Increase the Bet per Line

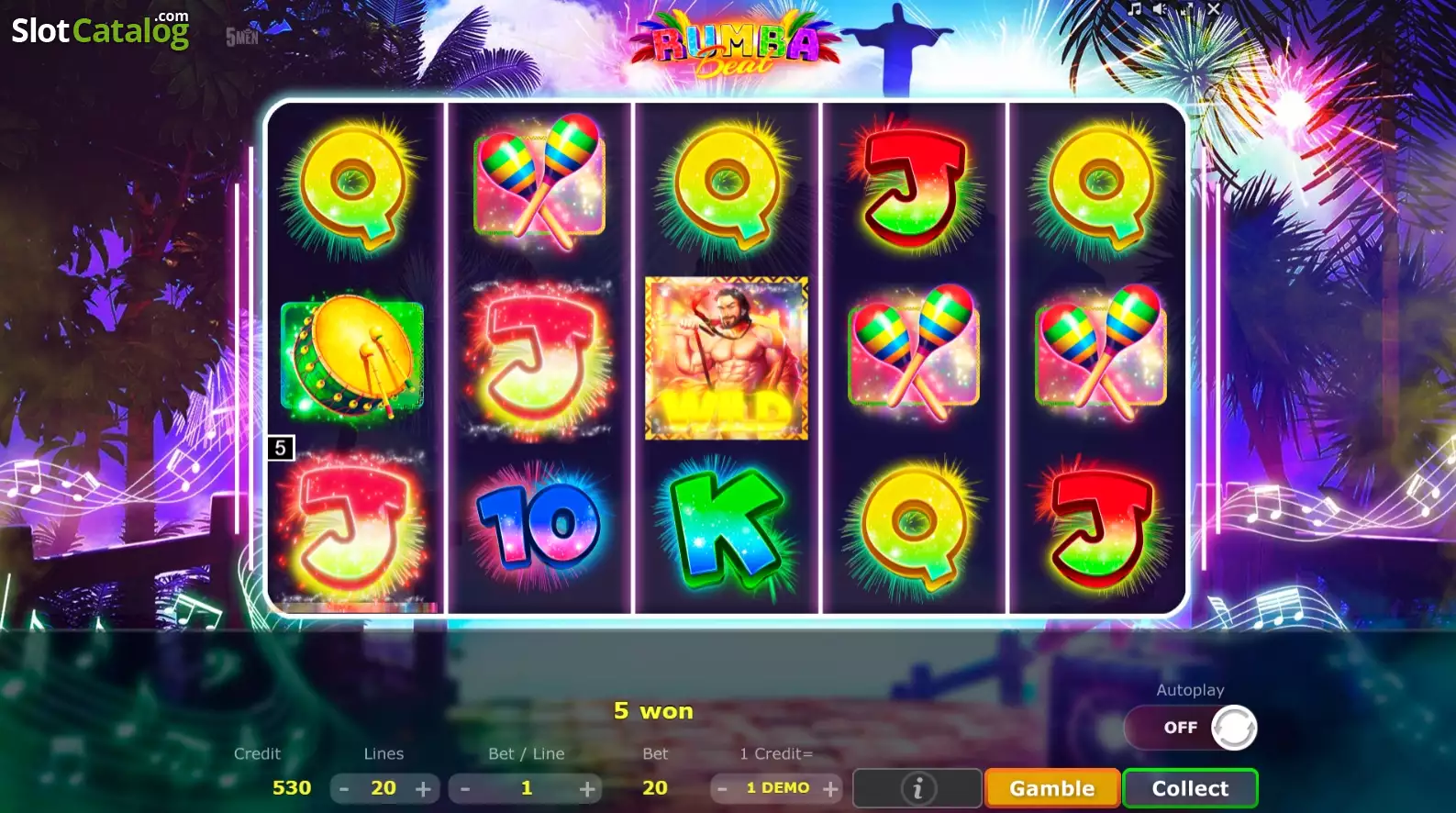tap(587, 789)
